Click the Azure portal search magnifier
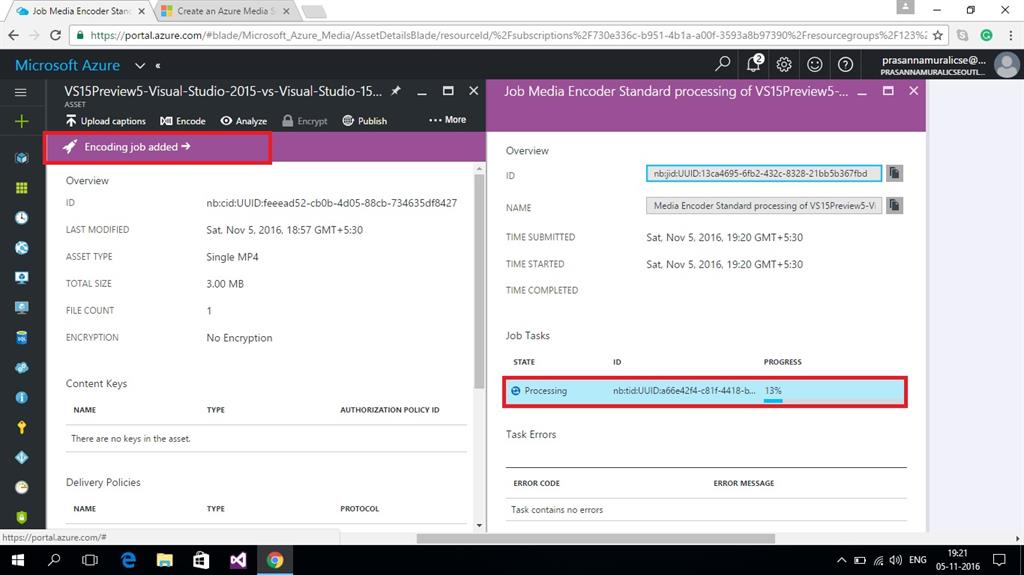Screen dimensions: 1024x575 click(x=722, y=64)
